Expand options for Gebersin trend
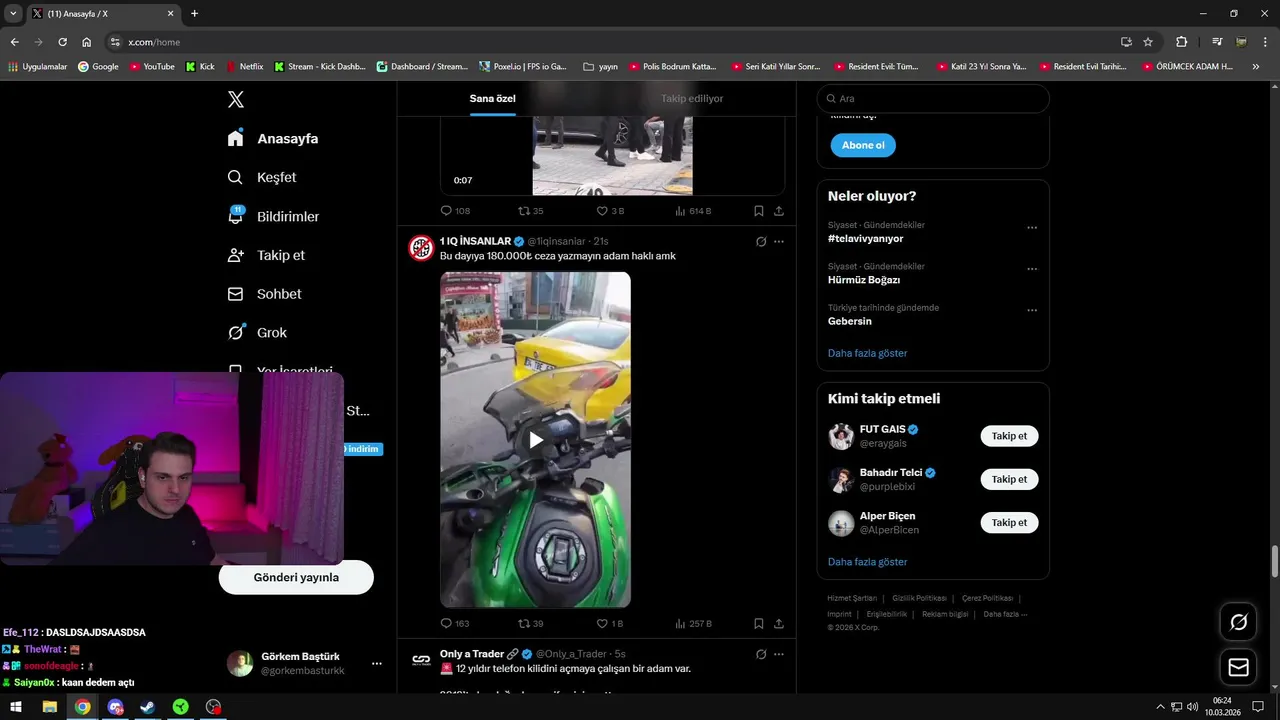Screen dimensions: 1280x720 point(1032,311)
